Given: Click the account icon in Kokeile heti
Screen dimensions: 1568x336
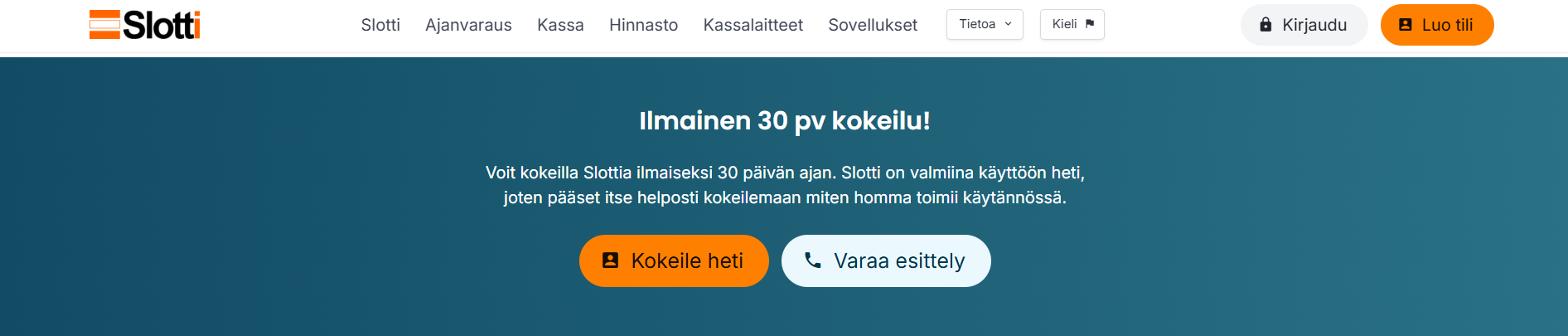Looking at the screenshot, I should [611, 261].
